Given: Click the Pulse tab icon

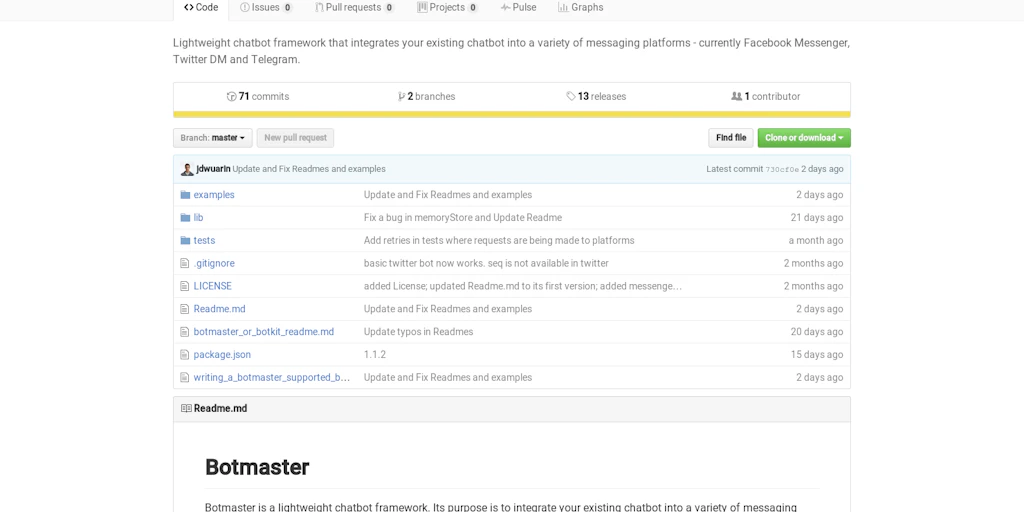Looking at the screenshot, I should [505, 8].
